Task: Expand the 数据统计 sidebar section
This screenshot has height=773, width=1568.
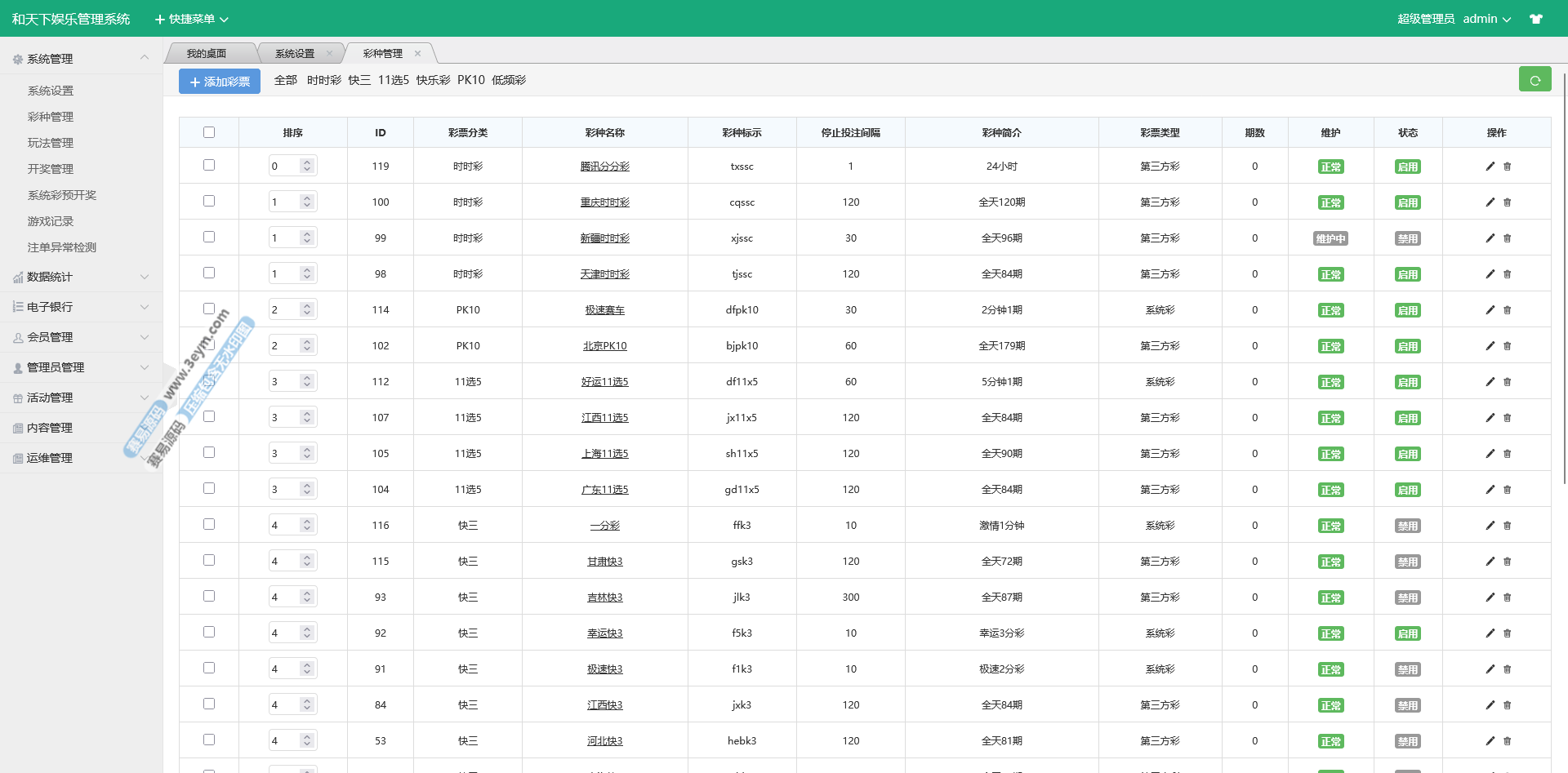Action: (x=80, y=277)
